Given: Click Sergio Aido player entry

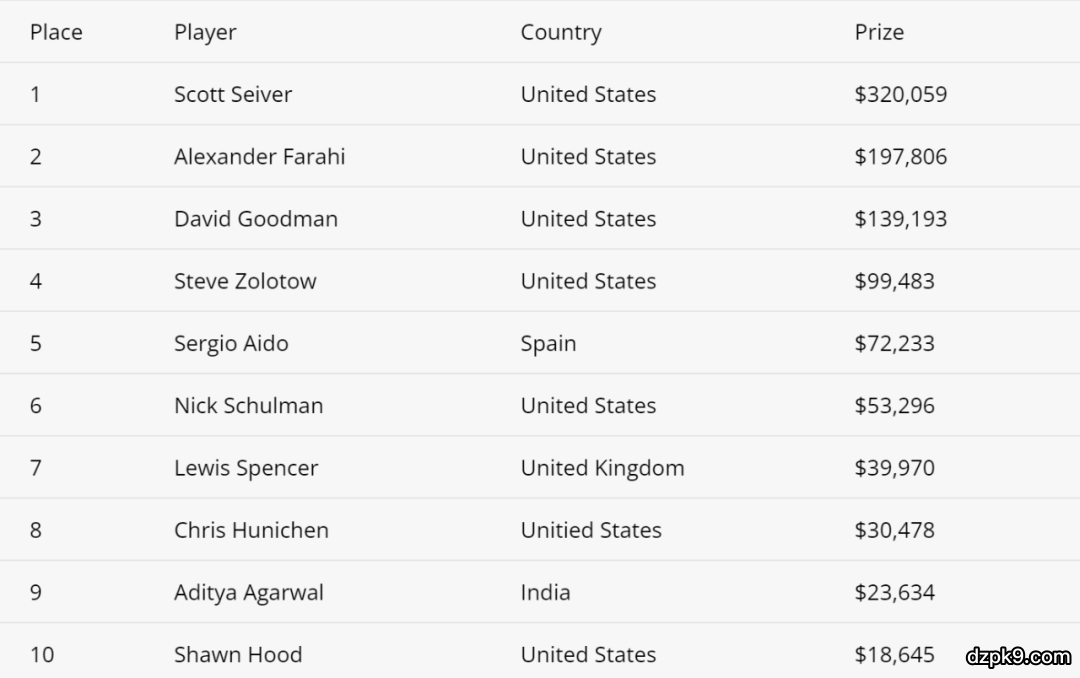Looking at the screenshot, I should [231, 343].
